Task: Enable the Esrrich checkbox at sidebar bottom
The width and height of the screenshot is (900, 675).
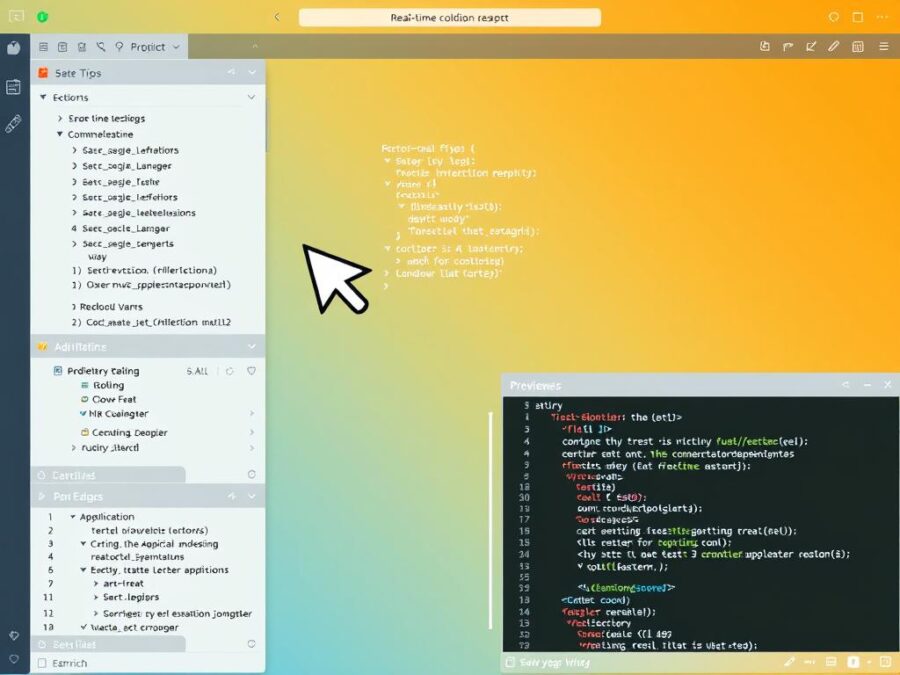Action: (x=44, y=663)
